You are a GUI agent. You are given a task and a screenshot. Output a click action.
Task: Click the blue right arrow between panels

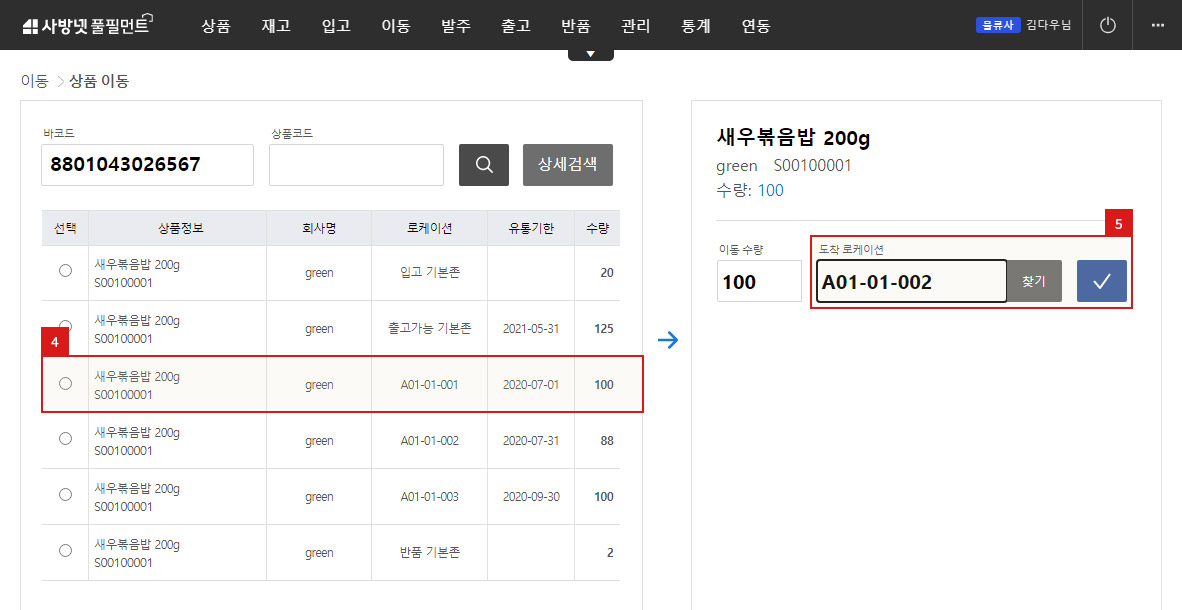pos(668,340)
